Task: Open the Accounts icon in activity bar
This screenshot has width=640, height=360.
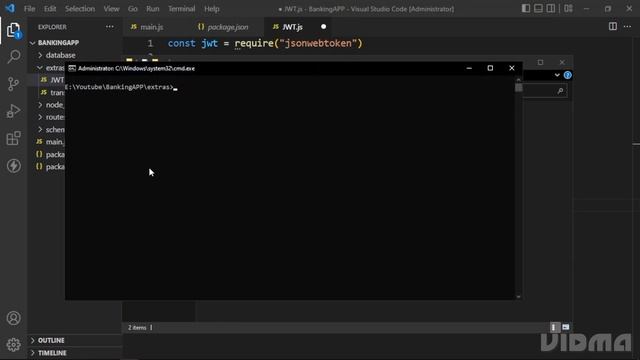Action: [x=13, y=318]
